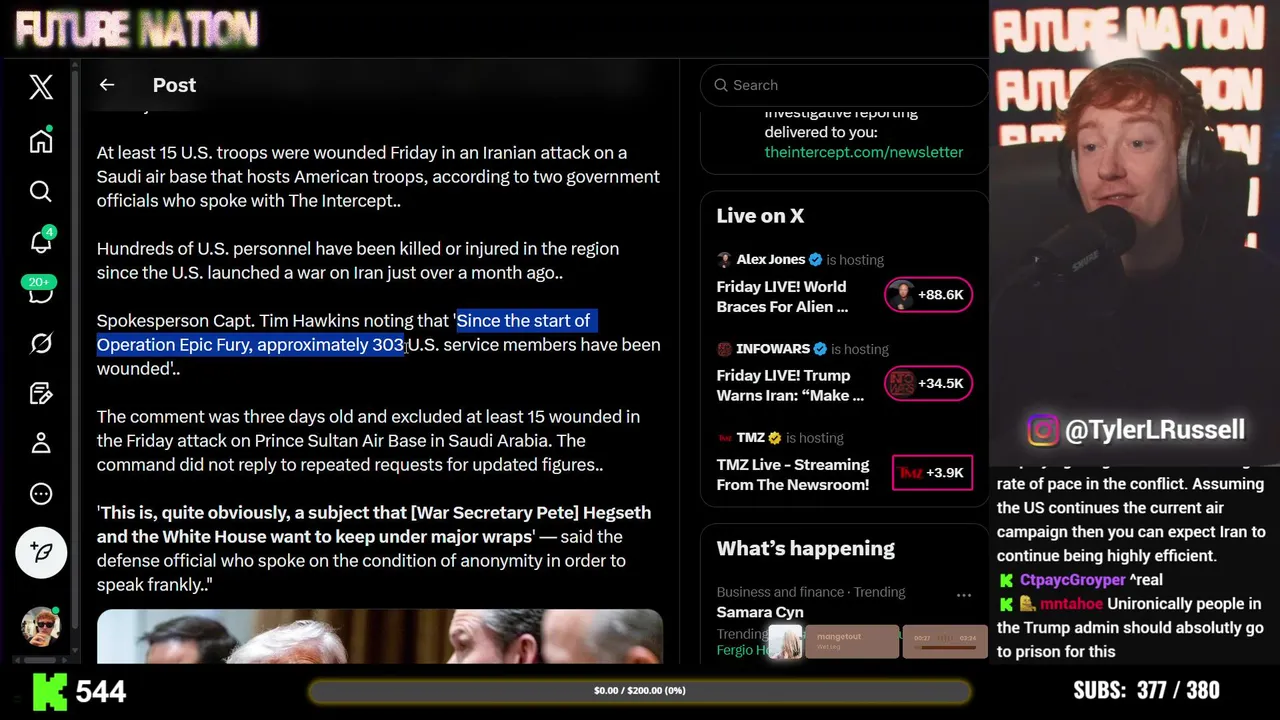Viewport: 1280px width, 720px height.
Task: Click the highlighted text 'Since the start of'
Action: 523,321
